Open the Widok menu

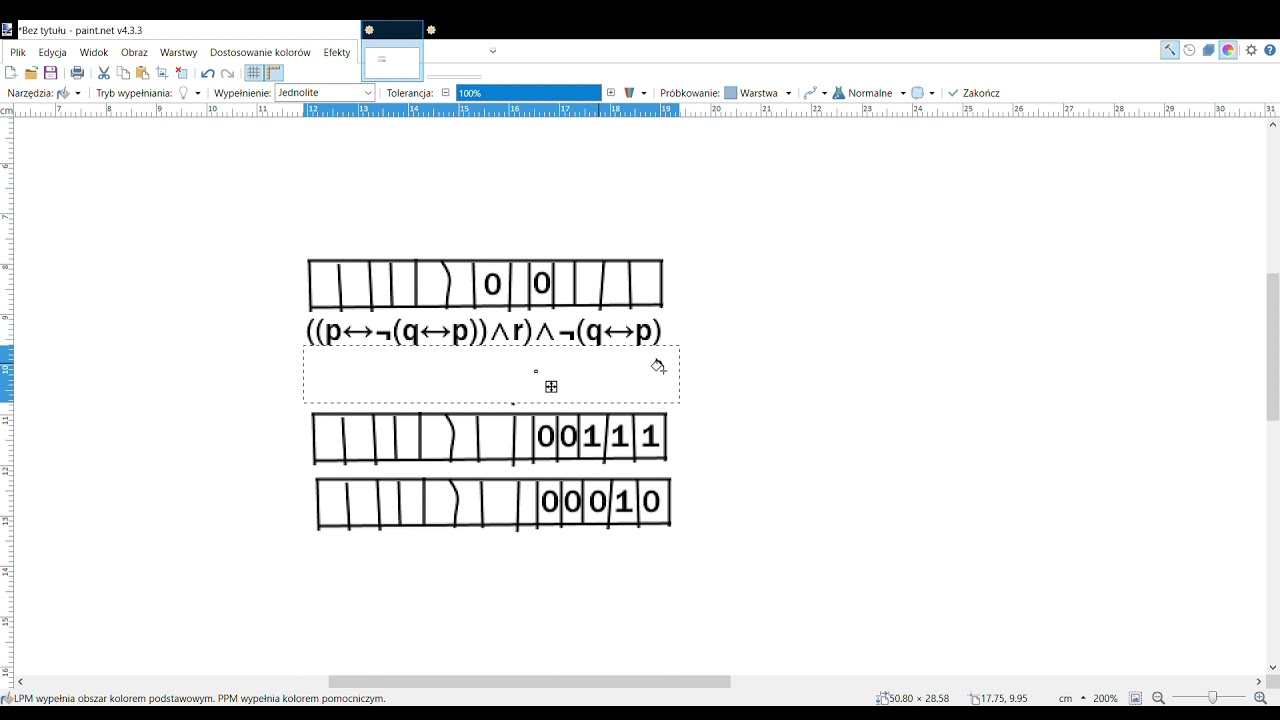(x=94, y=52)
